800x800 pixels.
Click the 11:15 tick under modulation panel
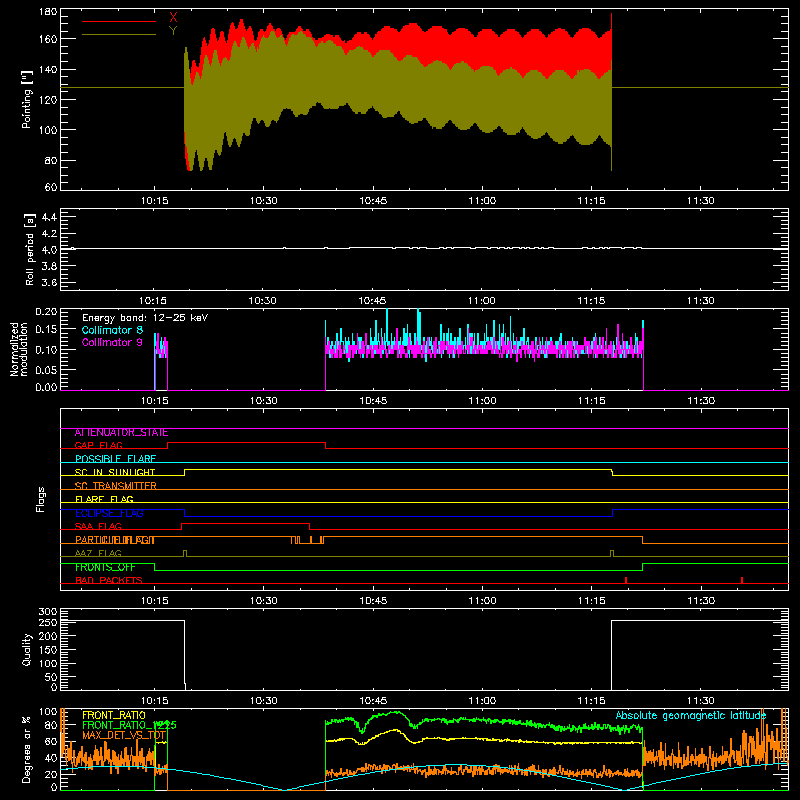click(x=591, y=401)
